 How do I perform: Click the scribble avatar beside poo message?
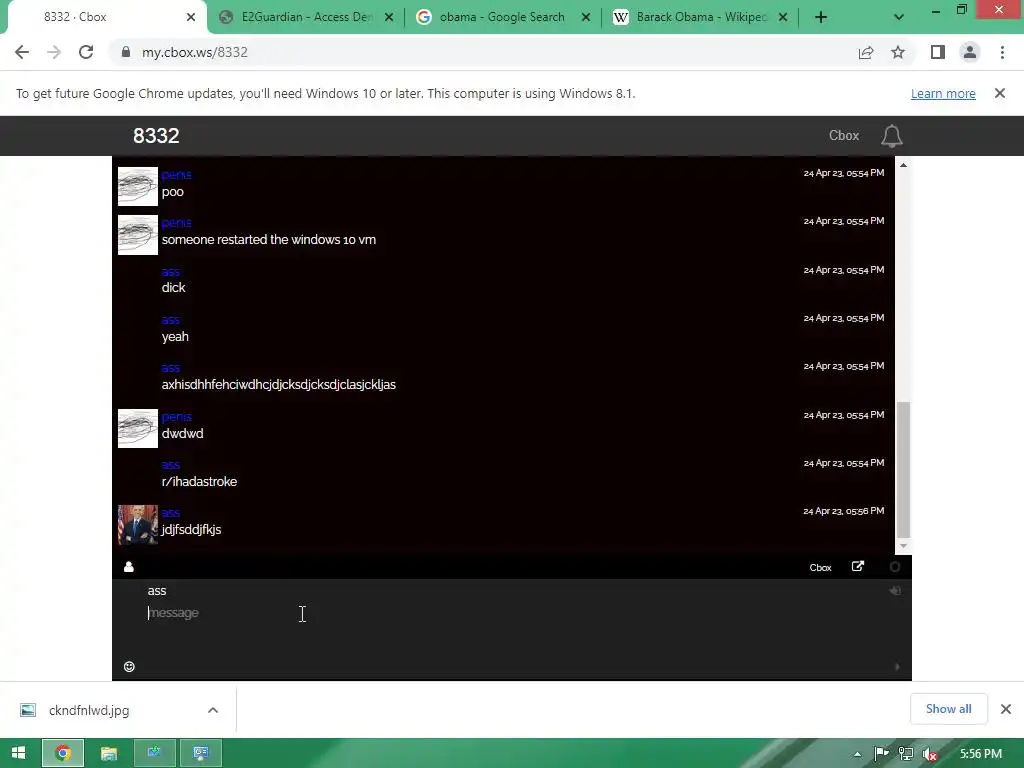click(138, 186)
